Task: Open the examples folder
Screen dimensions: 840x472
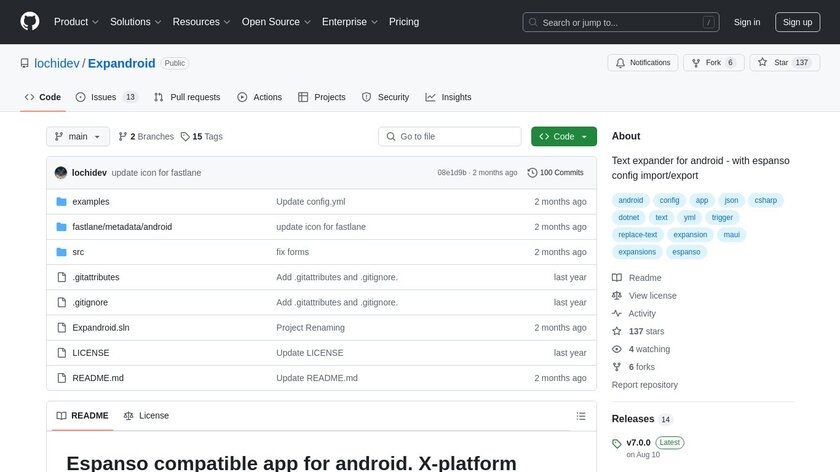Action: 91,202
